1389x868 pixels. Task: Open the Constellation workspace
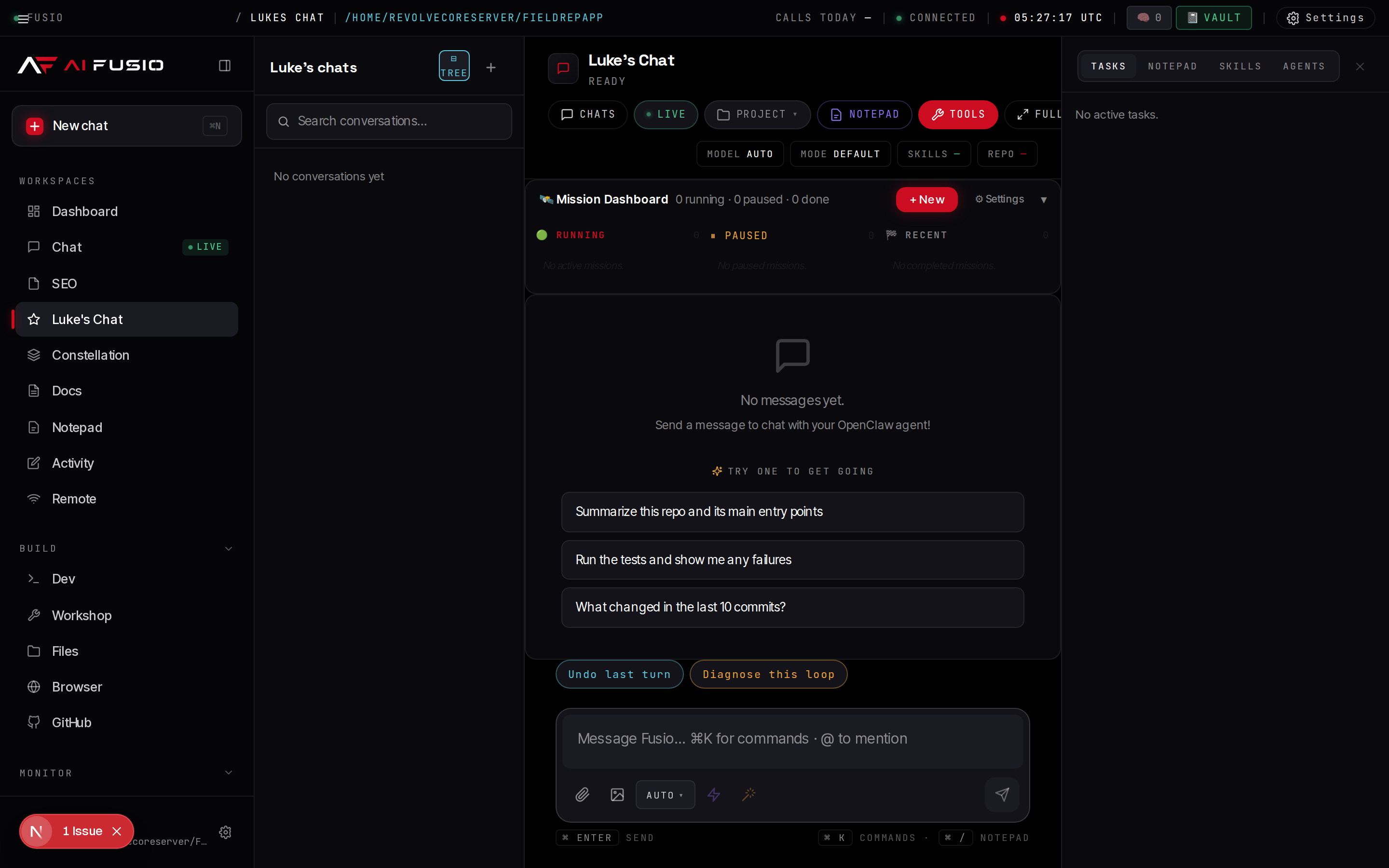[x=126, y=355]
